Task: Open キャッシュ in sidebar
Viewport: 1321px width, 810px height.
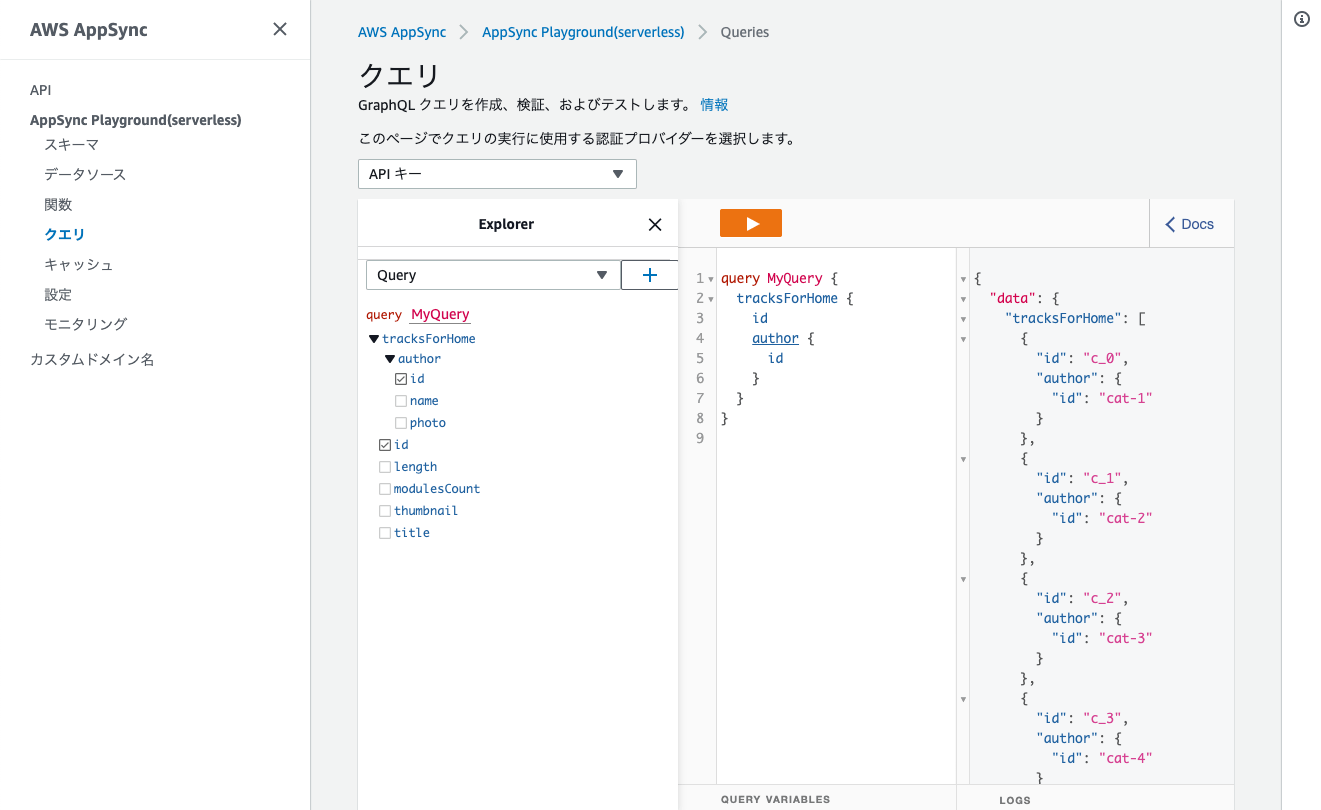Action: (x=78, y=265)
